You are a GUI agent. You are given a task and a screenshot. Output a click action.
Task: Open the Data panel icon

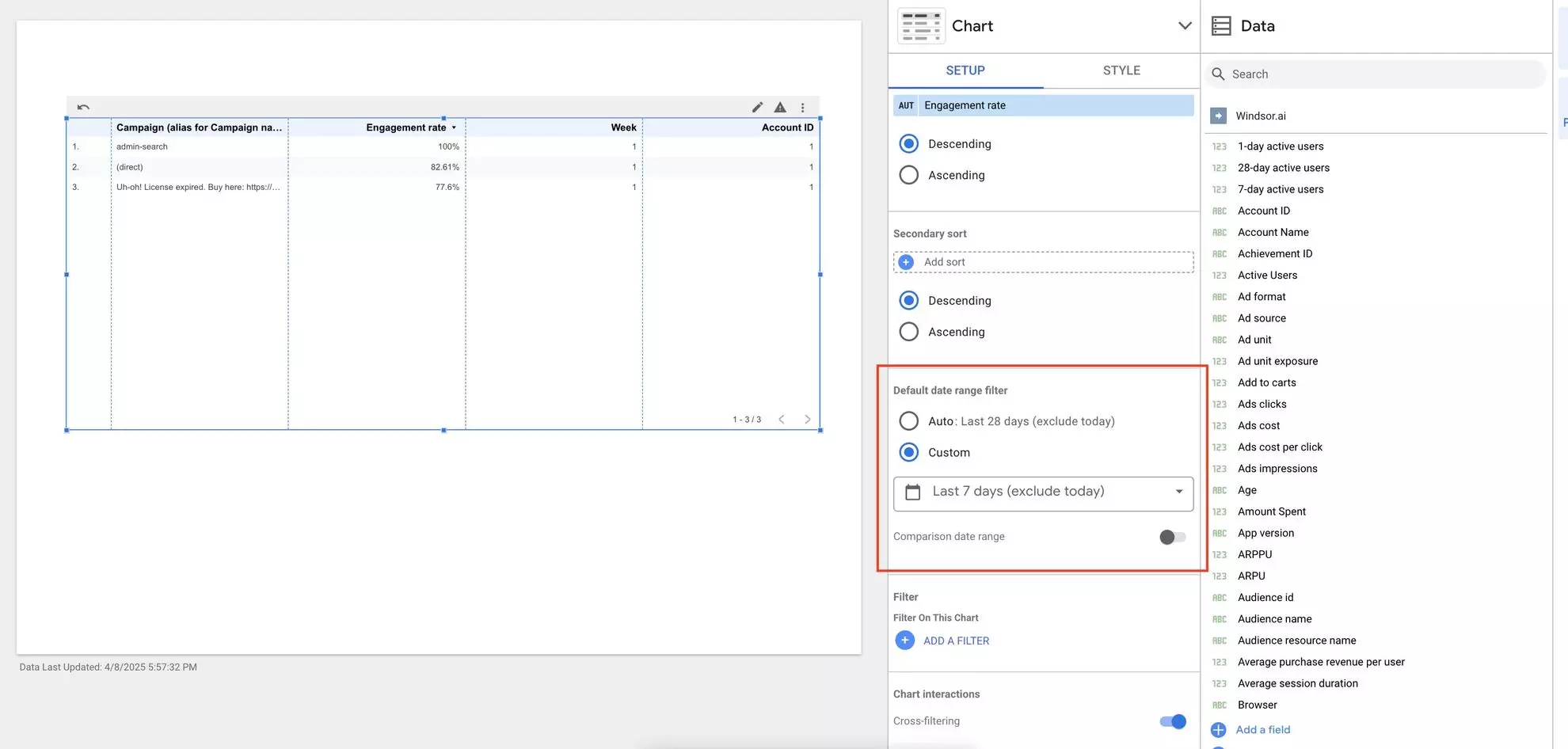point(1221,26)
